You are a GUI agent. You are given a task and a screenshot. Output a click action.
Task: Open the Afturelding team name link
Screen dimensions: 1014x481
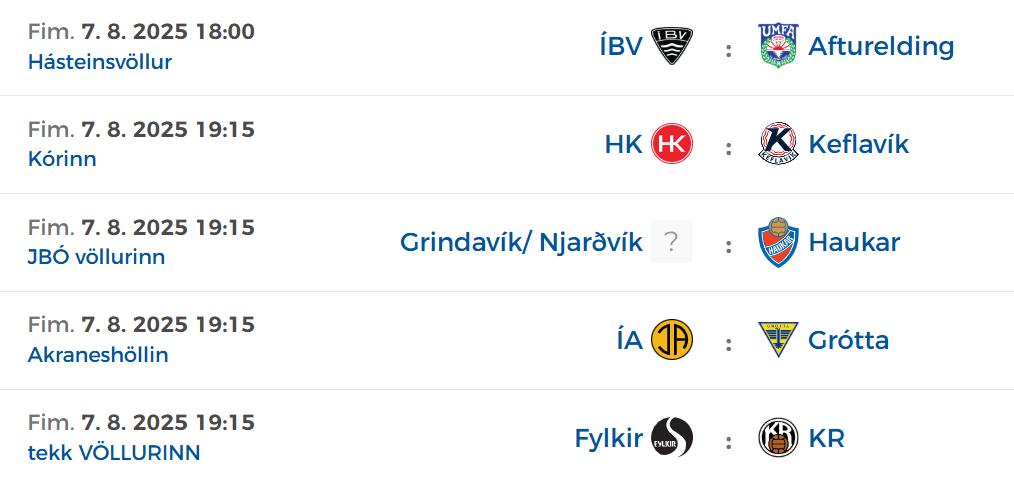881,47
